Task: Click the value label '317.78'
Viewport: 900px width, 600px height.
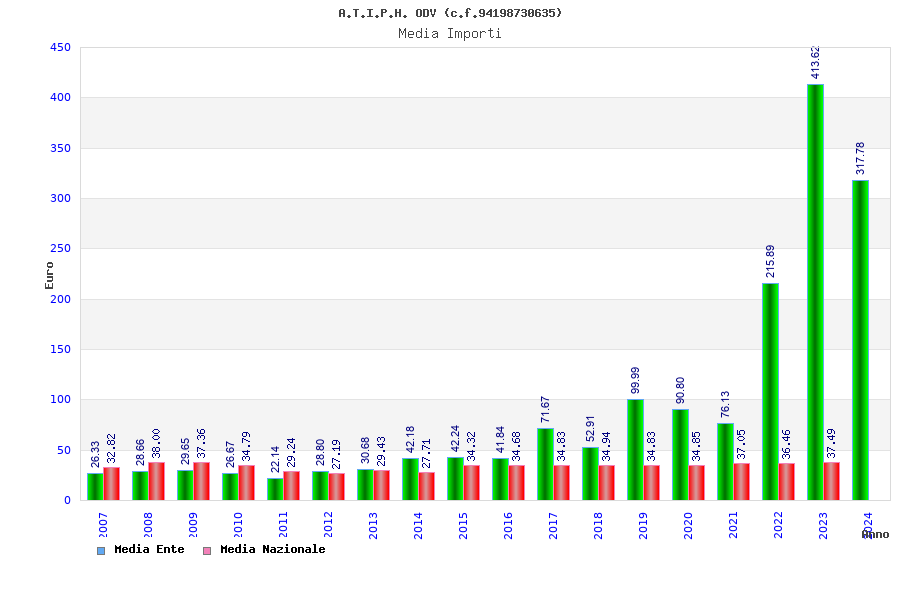Action: tap(860, 158)
